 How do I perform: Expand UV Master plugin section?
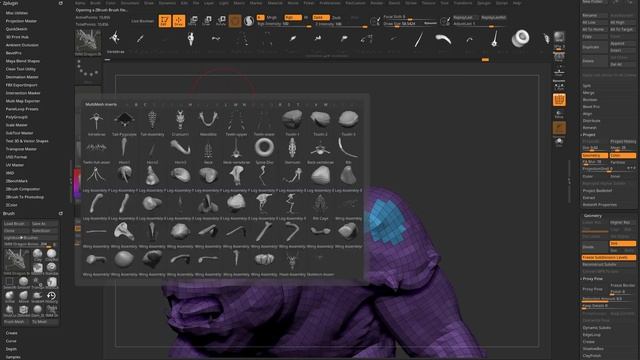click(15, 165)
